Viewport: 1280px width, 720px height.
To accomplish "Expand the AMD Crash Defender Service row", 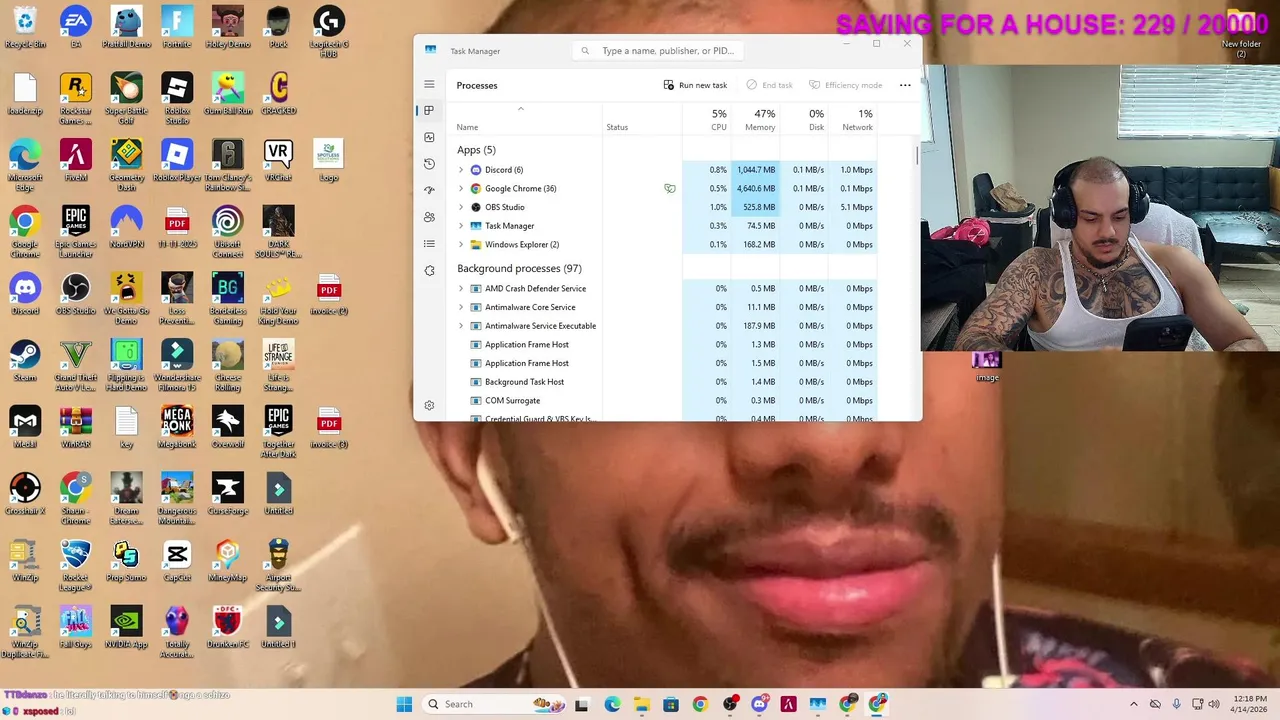I will 461,289.
